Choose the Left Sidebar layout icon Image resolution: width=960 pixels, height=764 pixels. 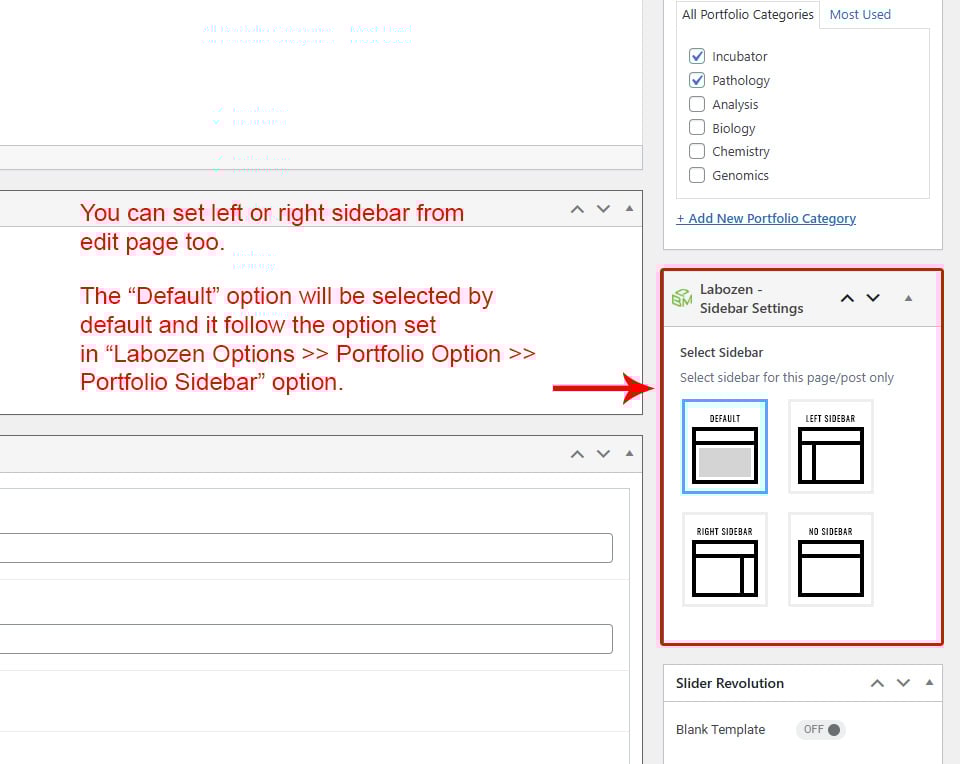[x=830, y=447]
